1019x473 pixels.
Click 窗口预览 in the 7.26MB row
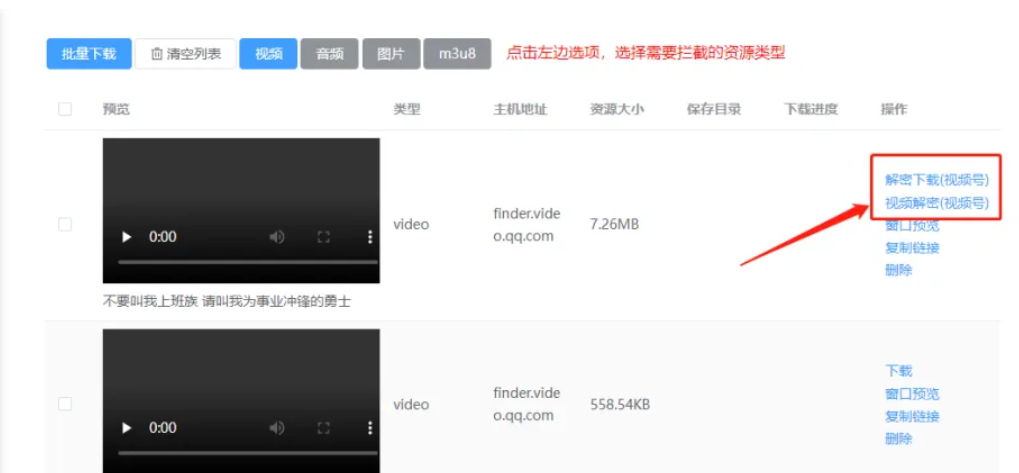coord(912,225)
